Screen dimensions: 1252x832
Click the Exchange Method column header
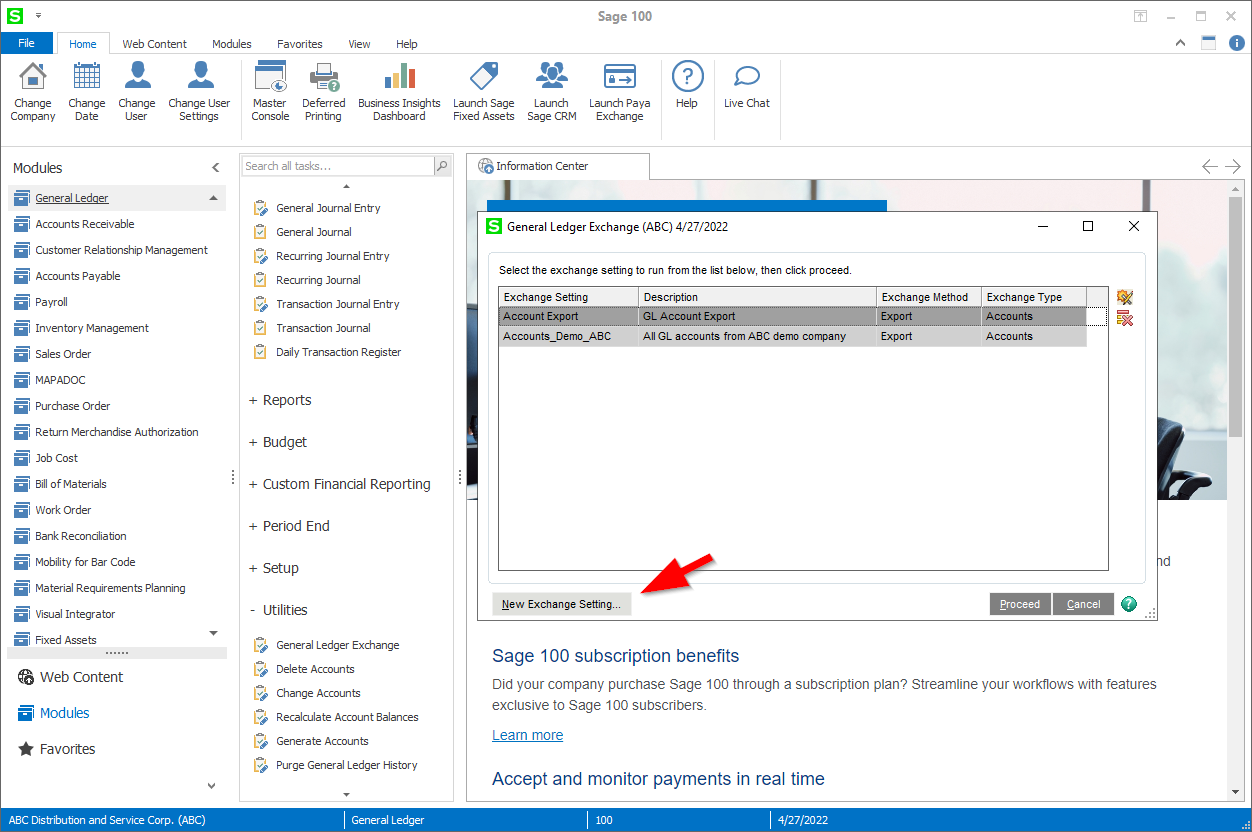(x=928, y=297)
